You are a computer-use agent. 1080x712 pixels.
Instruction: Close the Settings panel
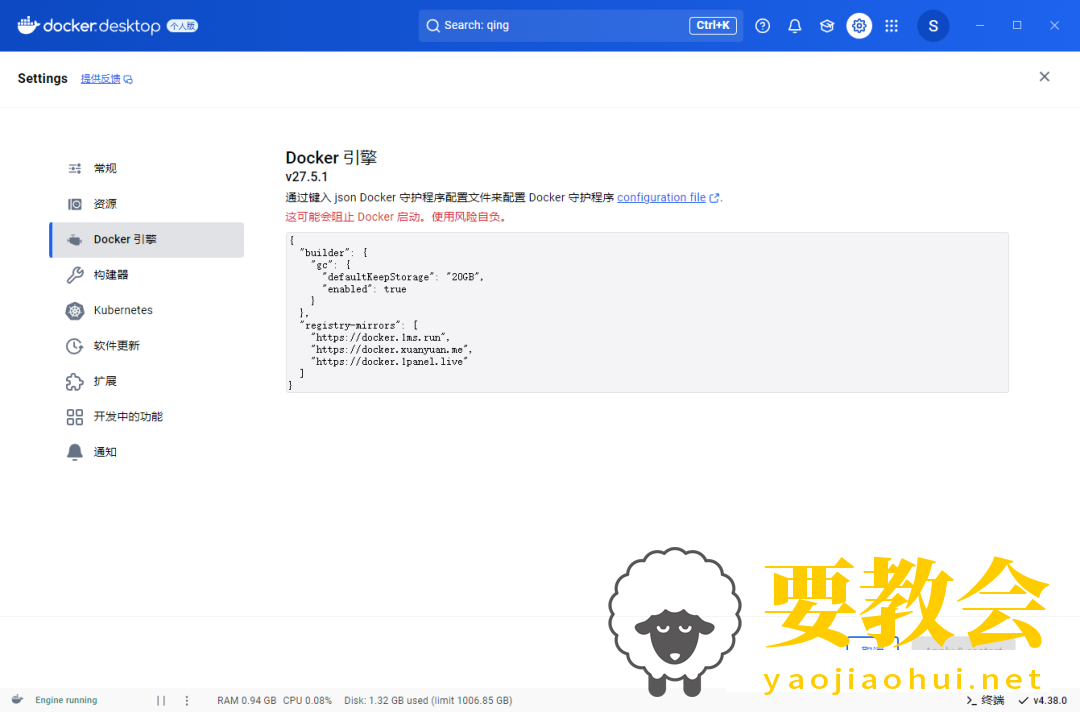point(1044,76)
